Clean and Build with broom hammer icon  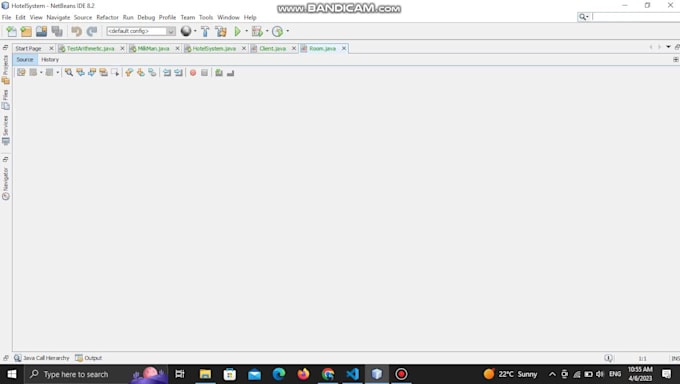pyautogui.click(x=221, y=31)
